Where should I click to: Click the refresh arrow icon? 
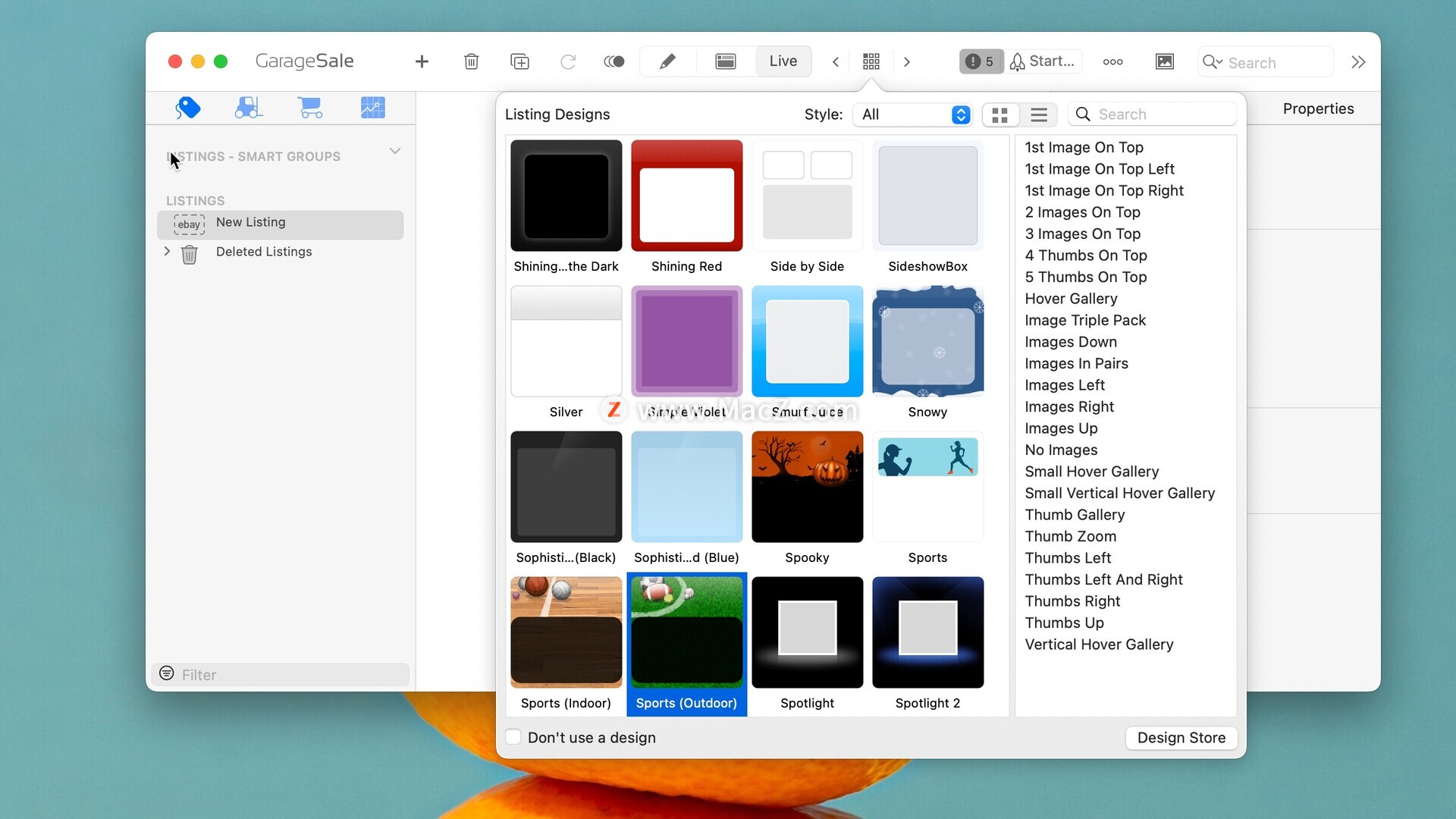[x=567, y=61]
